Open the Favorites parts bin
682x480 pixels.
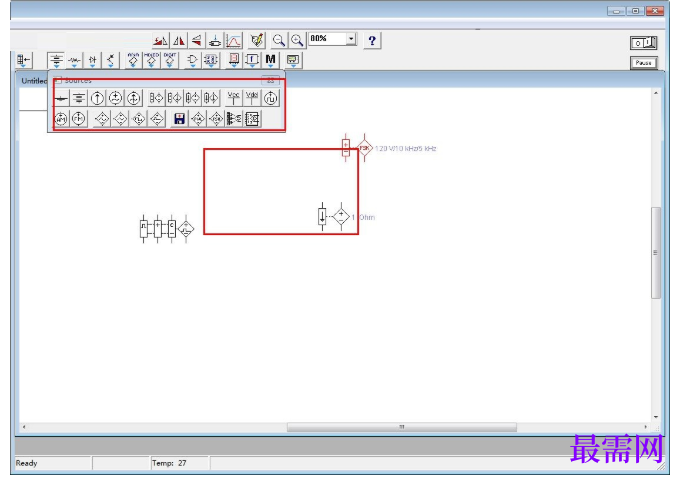[23, 60]
